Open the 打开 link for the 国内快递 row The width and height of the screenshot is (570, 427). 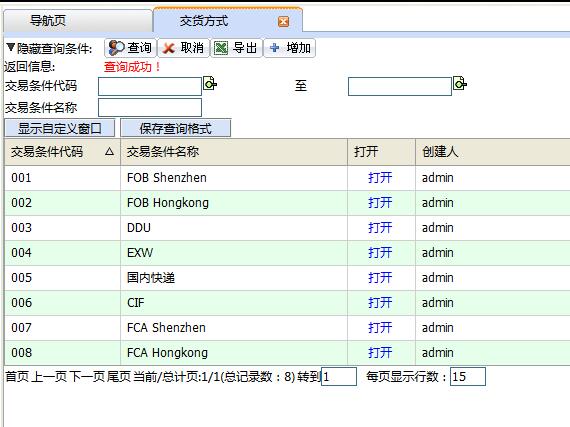click(x=380, y=278)
